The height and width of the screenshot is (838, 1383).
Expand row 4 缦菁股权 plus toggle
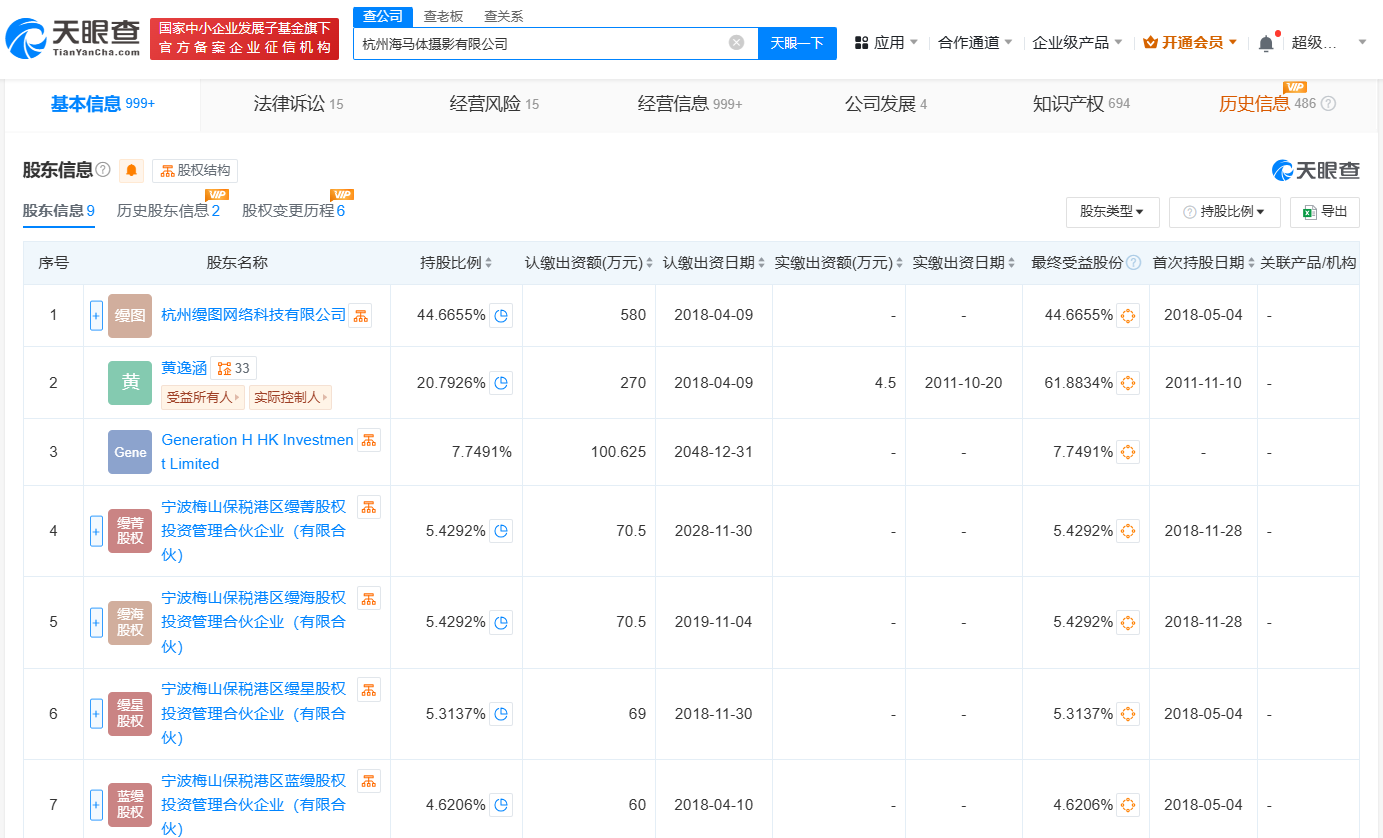point(96,531)
